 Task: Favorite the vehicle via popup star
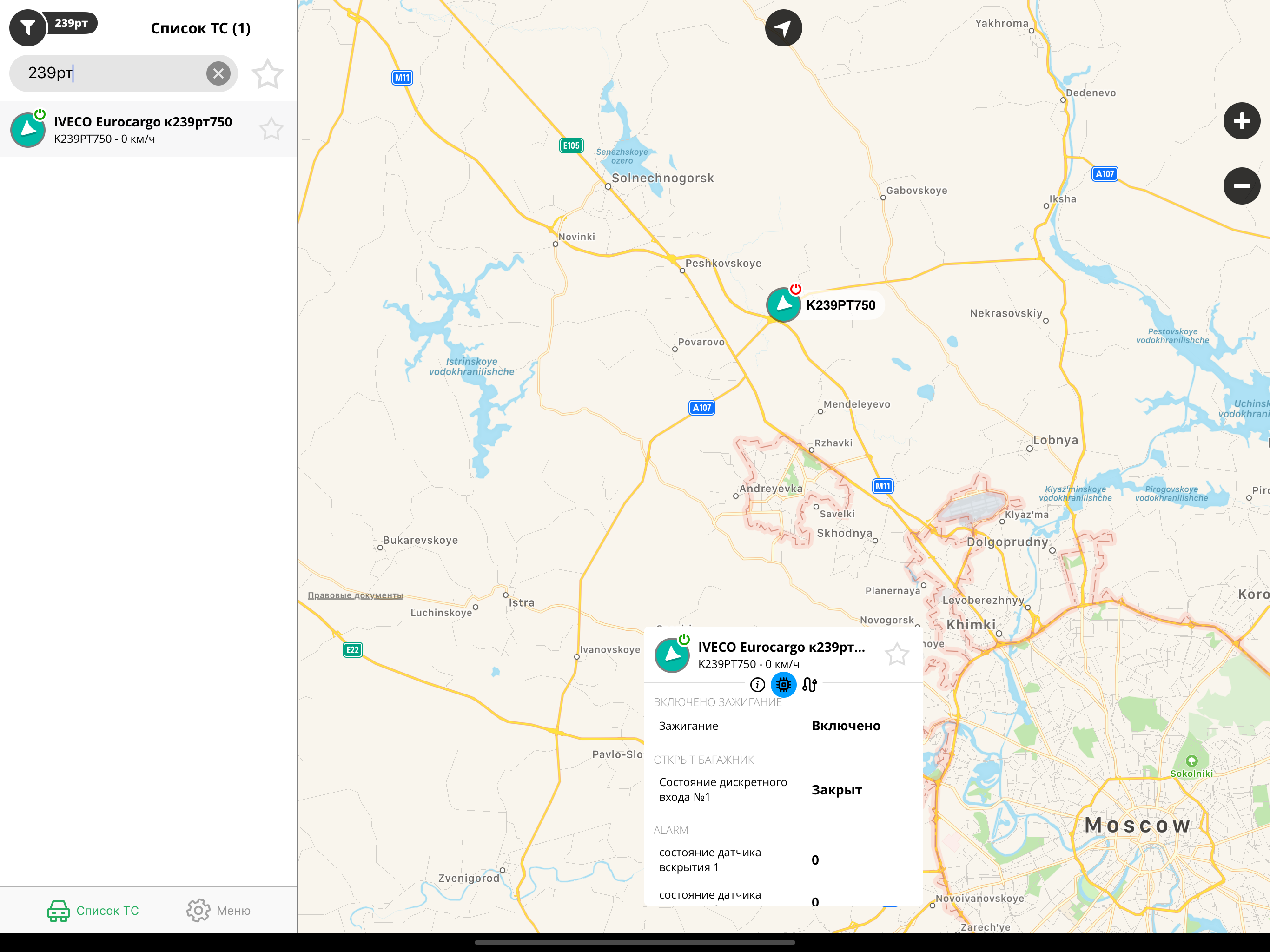pos(897,654)
